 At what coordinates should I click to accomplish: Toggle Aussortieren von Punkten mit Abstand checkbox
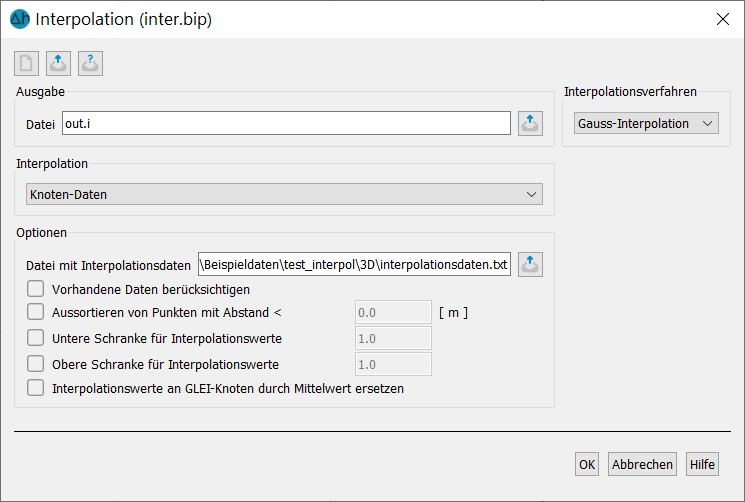coord(36,312)
